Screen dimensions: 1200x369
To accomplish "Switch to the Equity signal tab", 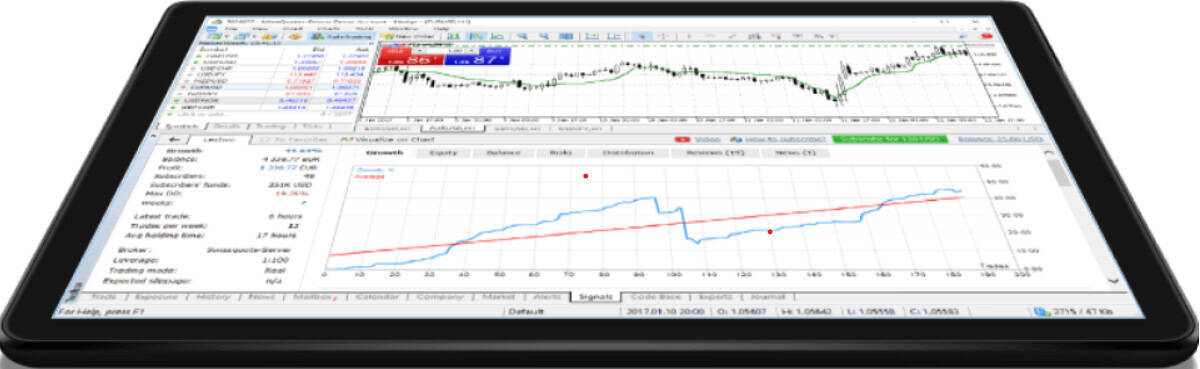I will click(443, 153).
